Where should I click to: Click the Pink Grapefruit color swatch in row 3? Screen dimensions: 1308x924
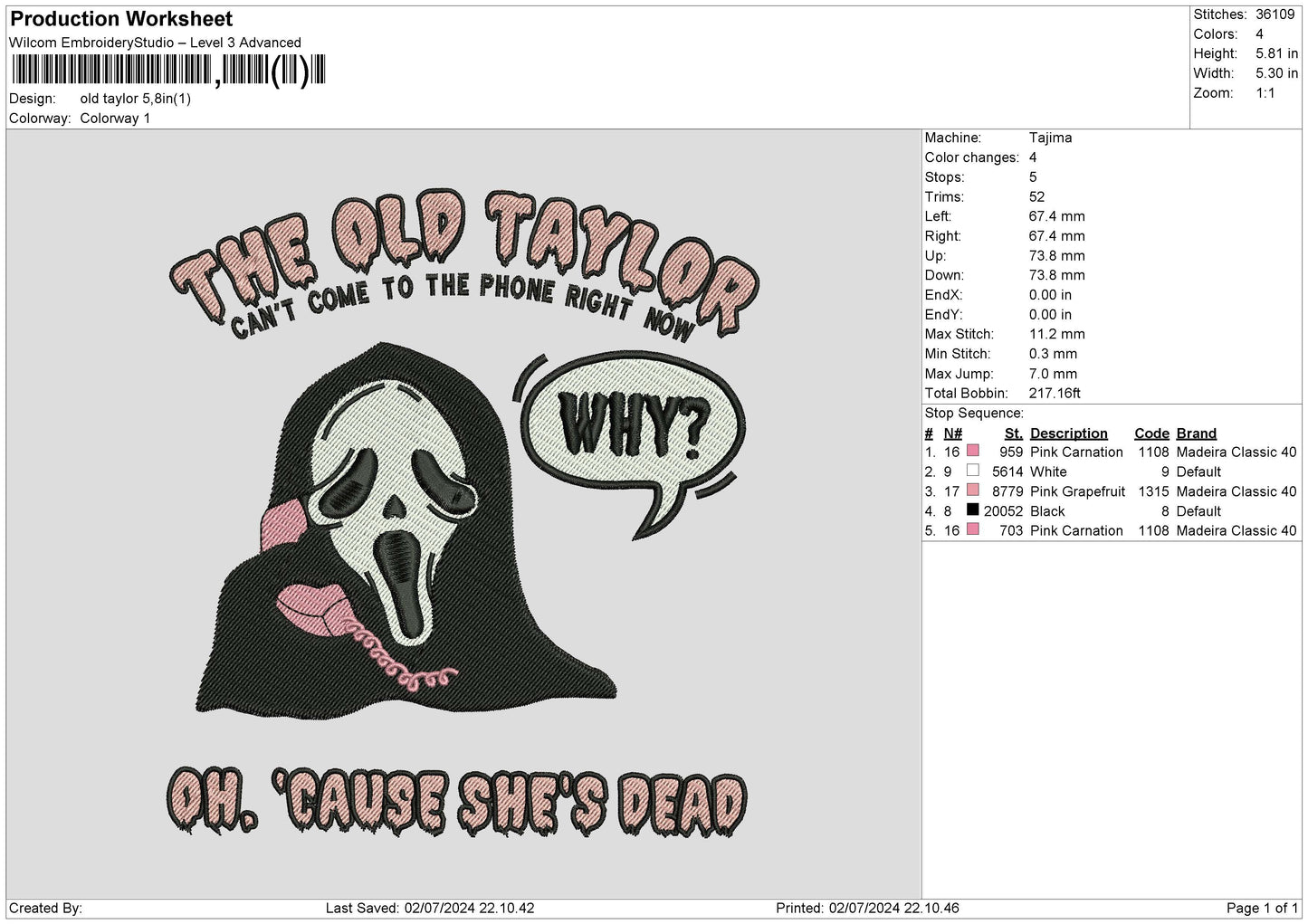(x=973, y=491)
